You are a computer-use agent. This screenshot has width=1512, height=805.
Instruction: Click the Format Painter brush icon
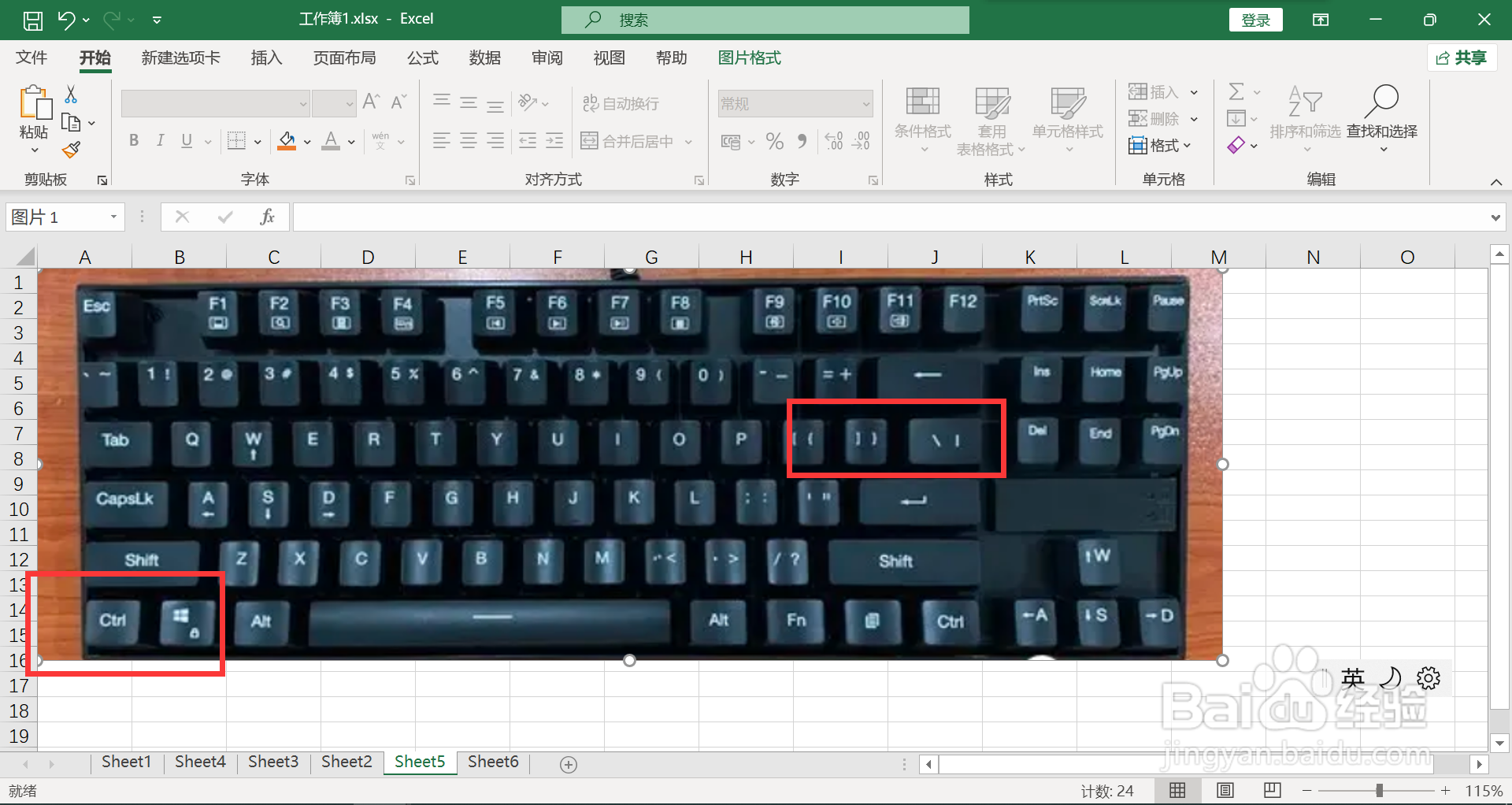(x=72, y=149)
